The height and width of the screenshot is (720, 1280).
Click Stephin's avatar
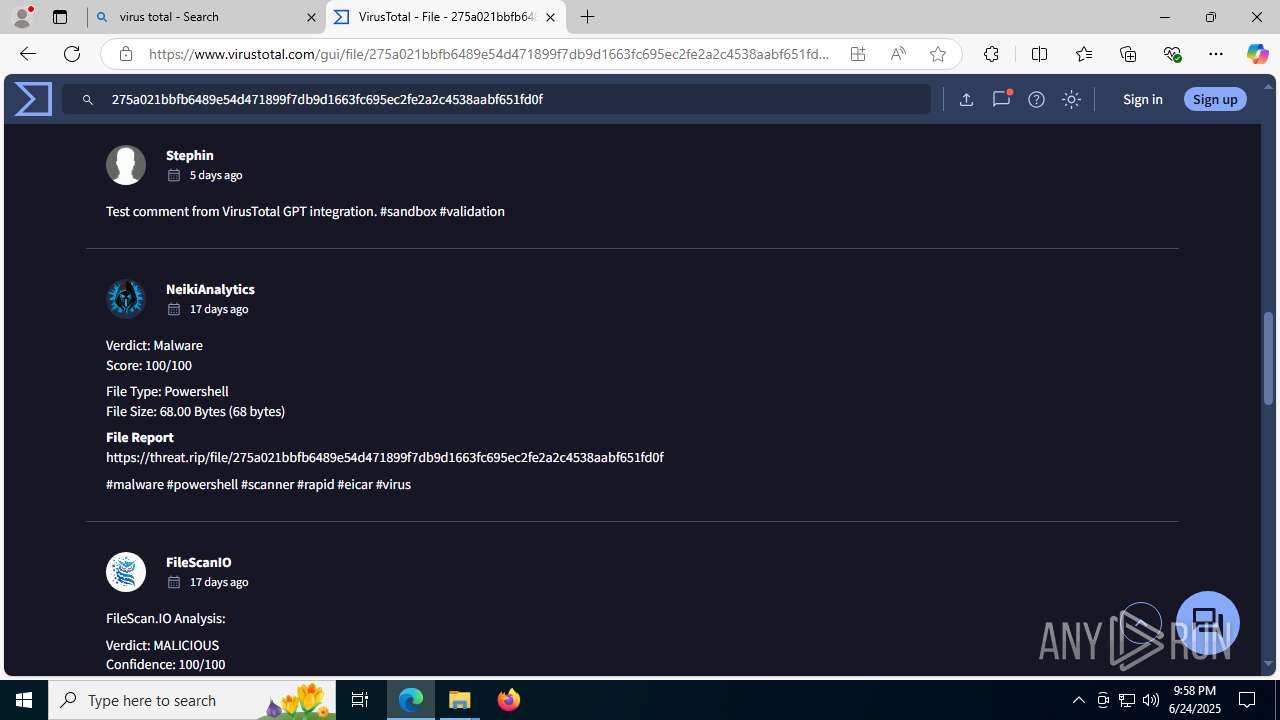[126, 165]
